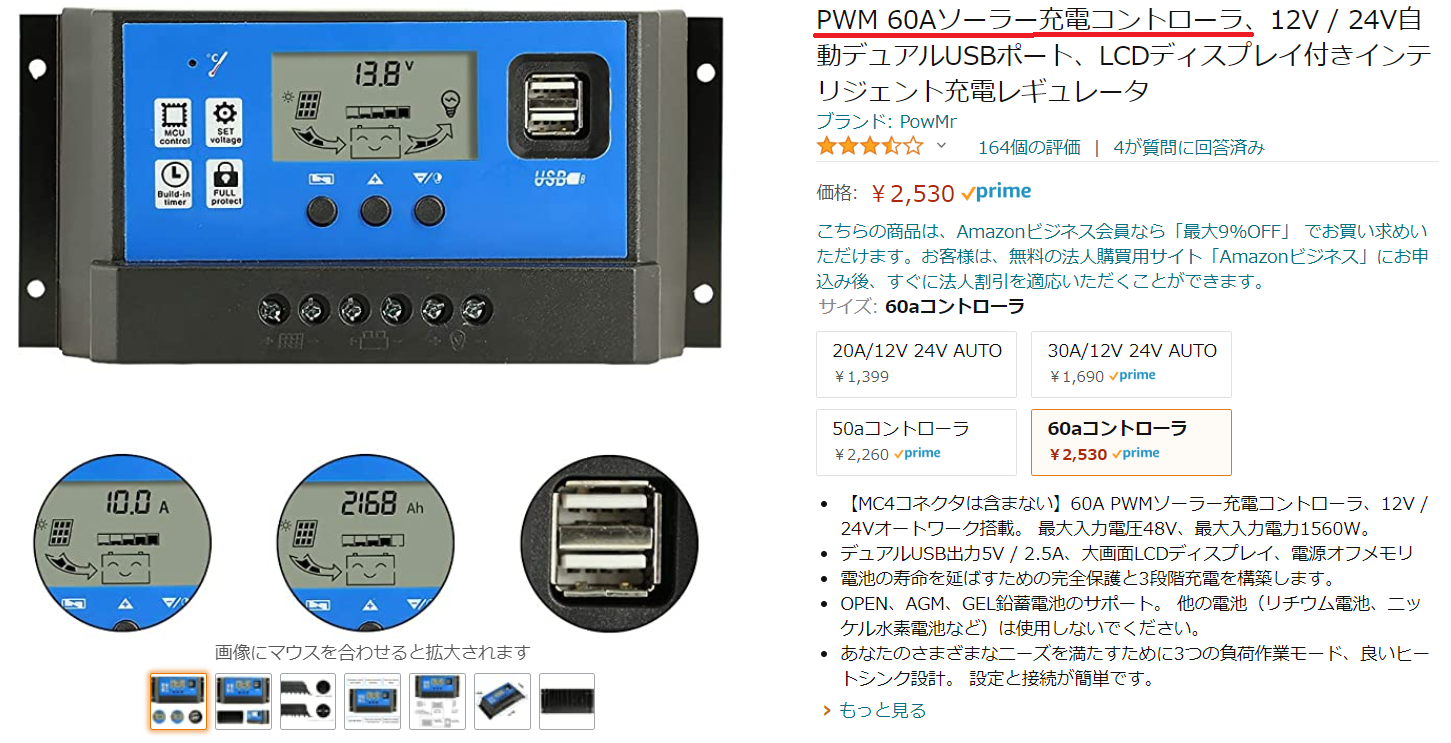This screenshot has height=743, width=1451.
Task: Open the star rating dropdown chevron
Action: pyautogui.click(x=941, y=147)
